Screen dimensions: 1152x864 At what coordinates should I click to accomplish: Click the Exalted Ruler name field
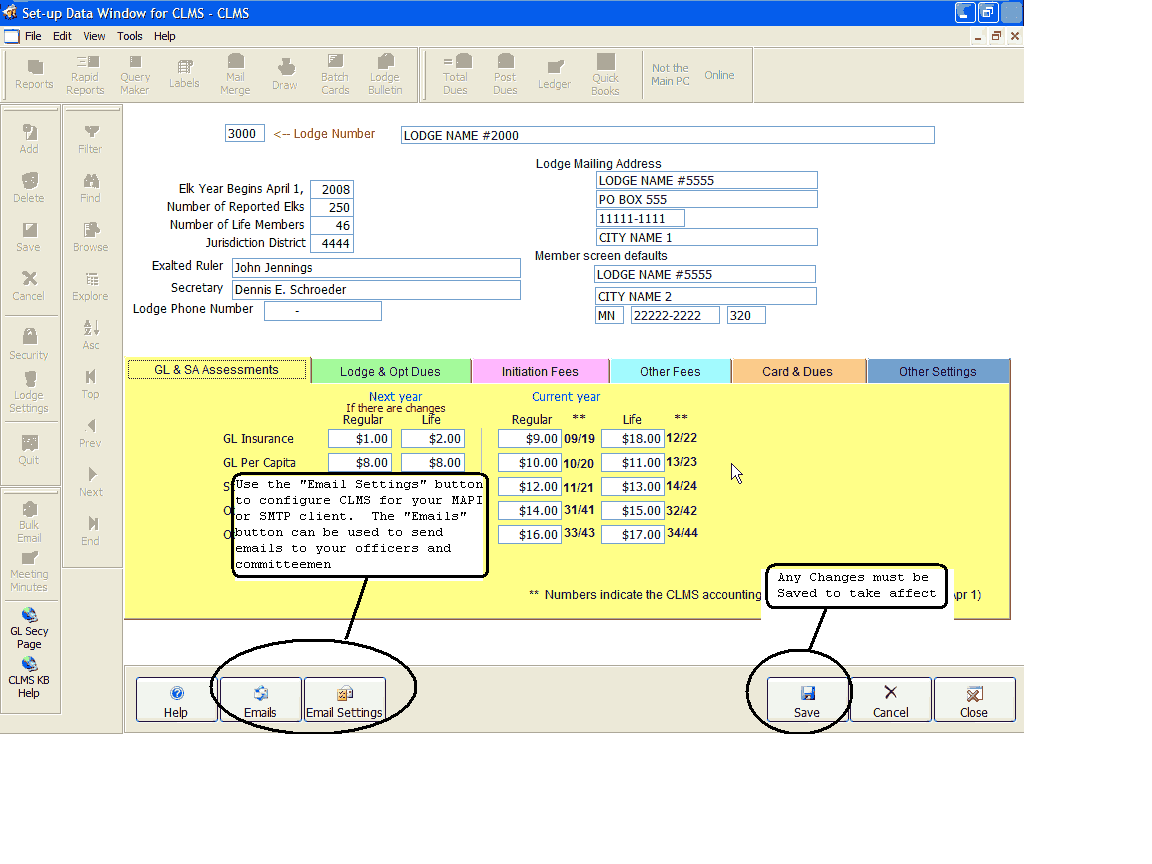376,268
